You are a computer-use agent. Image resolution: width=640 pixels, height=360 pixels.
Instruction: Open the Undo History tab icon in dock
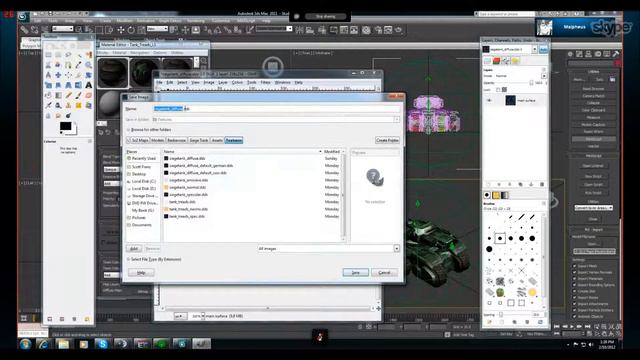(x=516, y=60)
